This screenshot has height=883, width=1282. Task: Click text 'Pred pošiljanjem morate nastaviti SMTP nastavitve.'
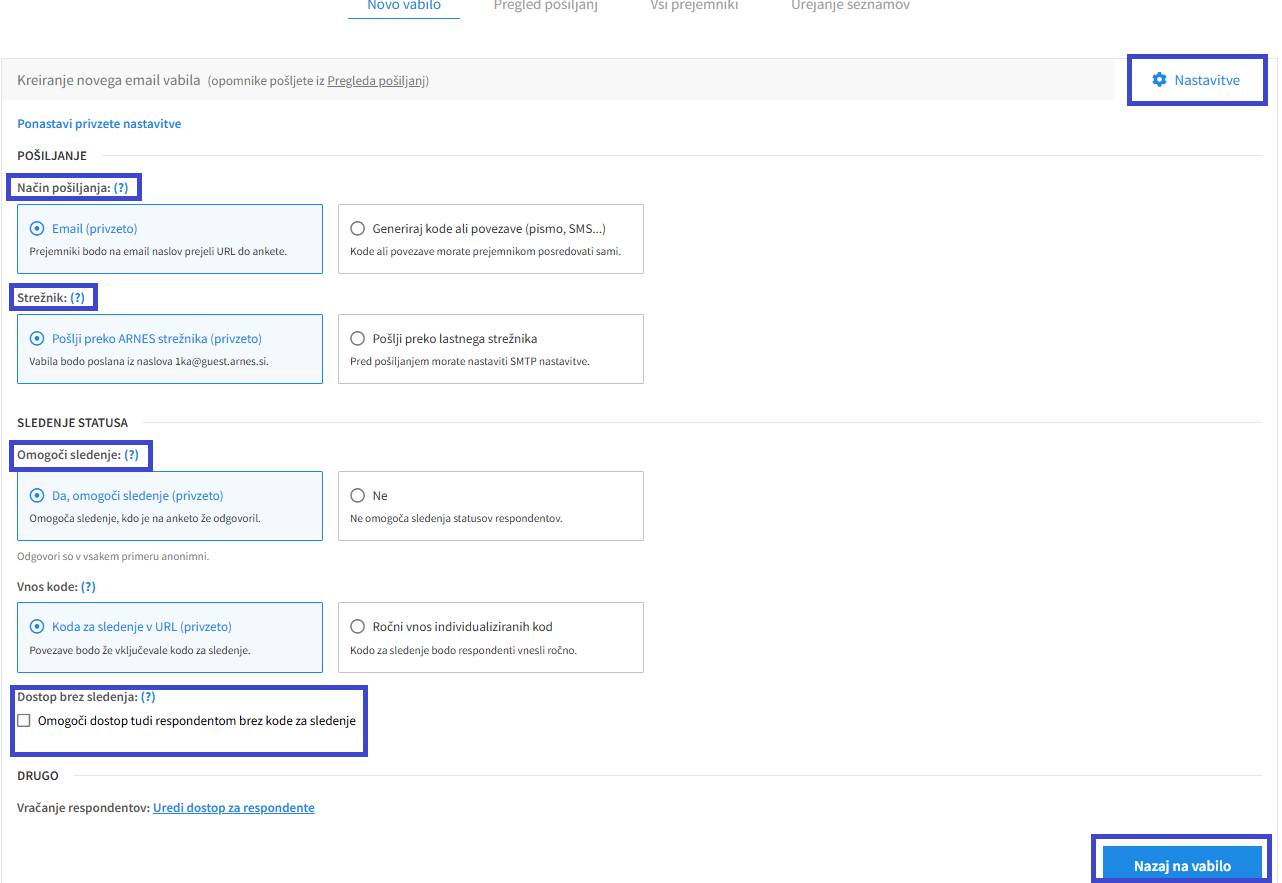470,362
